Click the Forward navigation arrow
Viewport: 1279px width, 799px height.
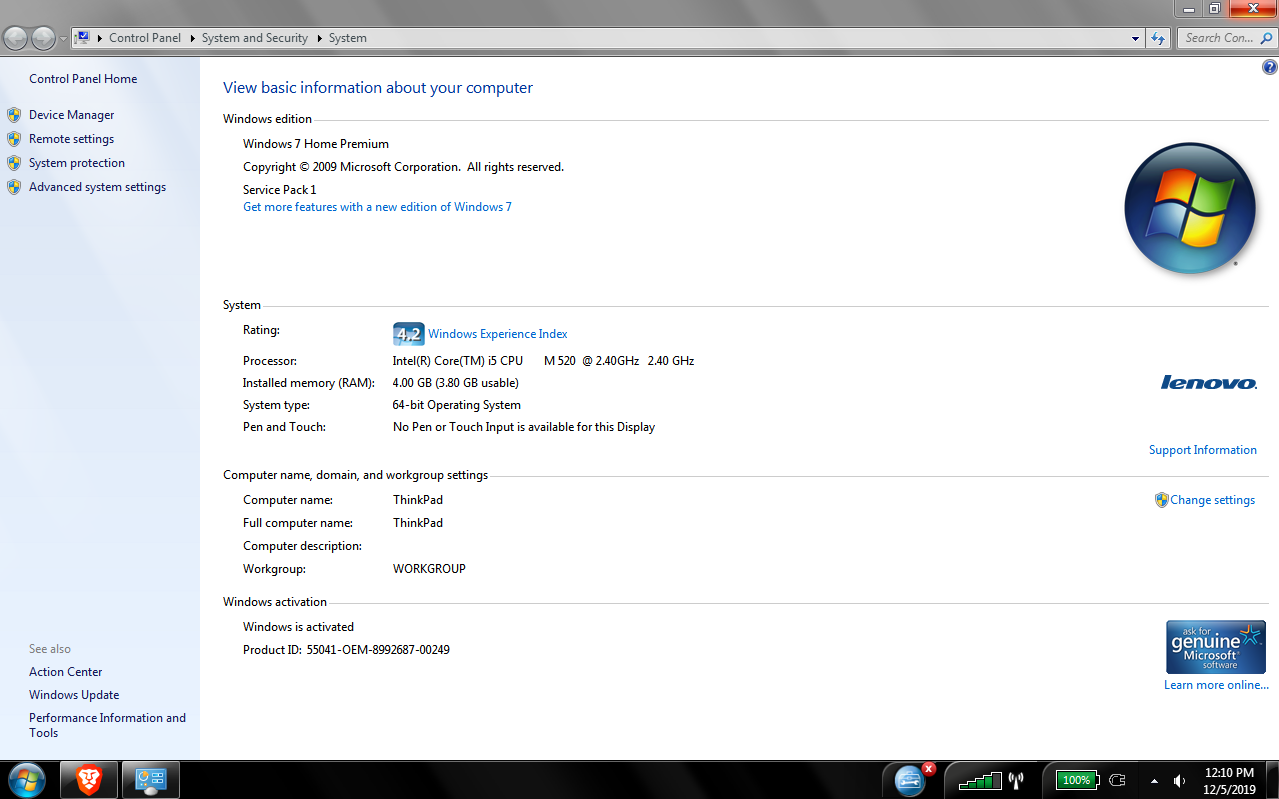tap(44, 38)
